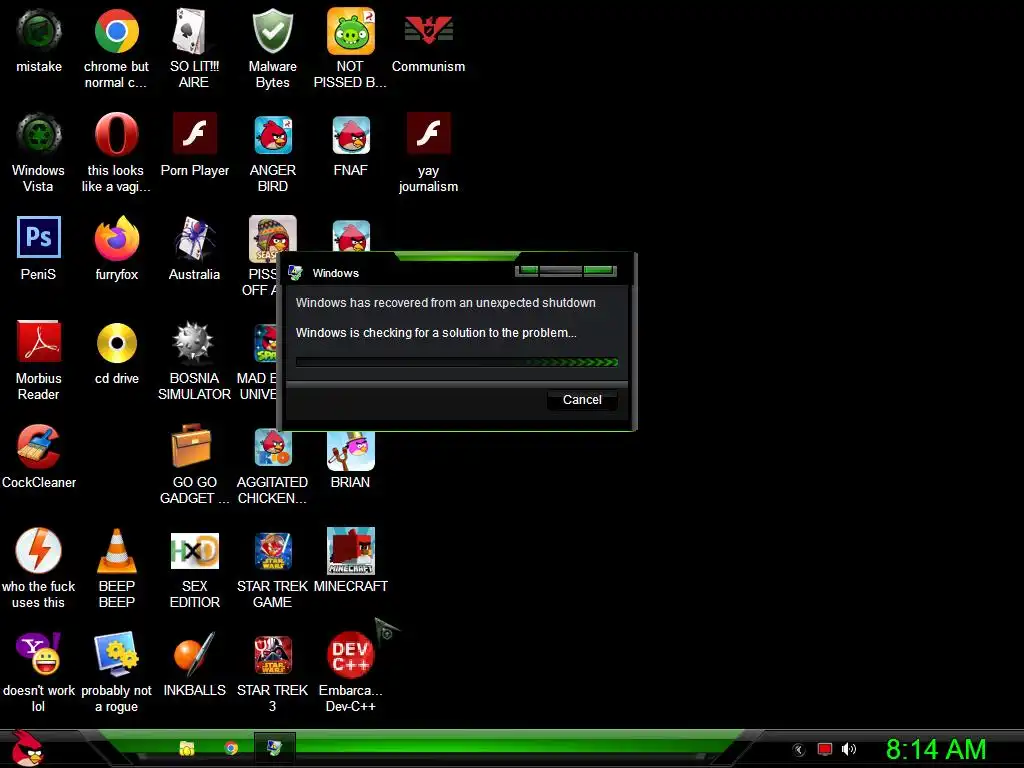Open the volume speaker tray icon
The image size is (1024, 768).
[848, 749]
